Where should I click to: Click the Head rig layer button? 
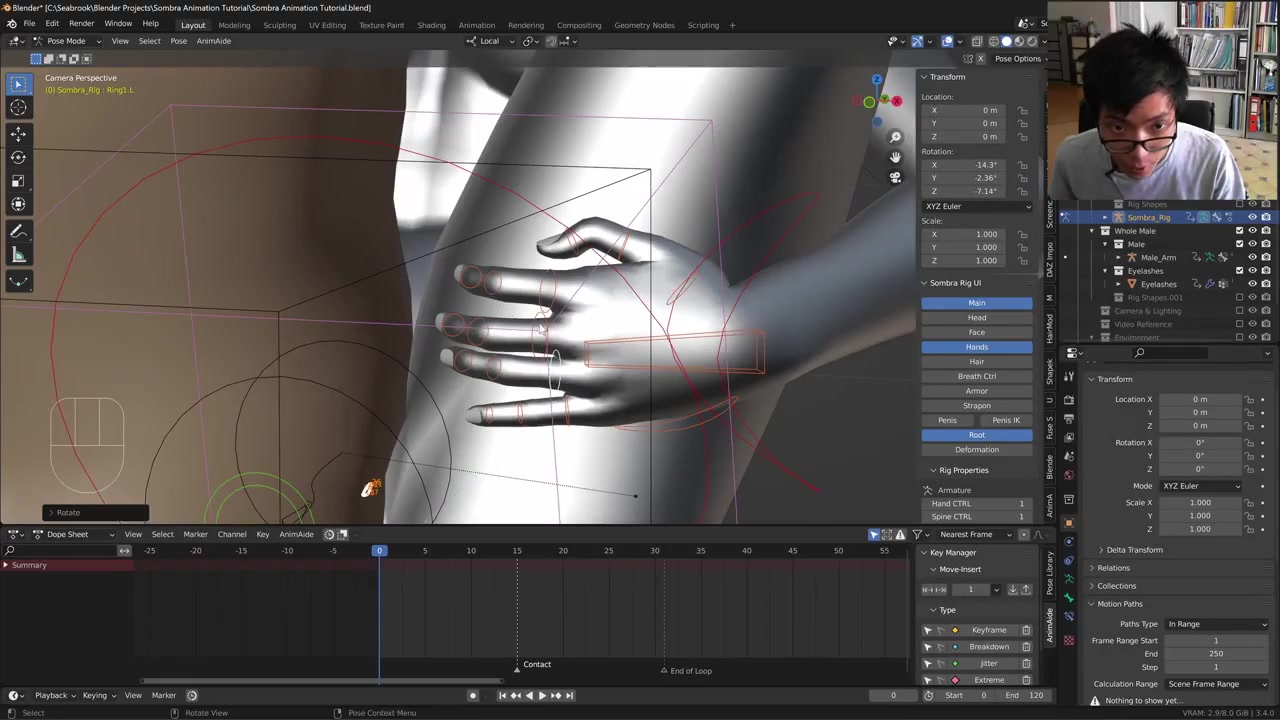pyautogui.click(x=976, y=318)
